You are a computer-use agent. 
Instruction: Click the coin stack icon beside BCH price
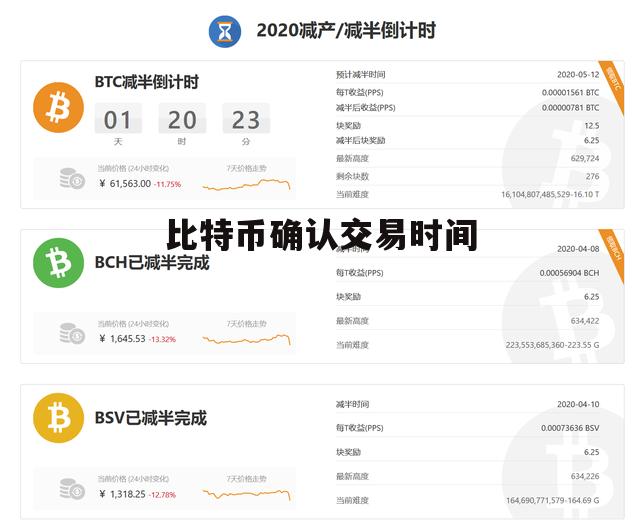click(72, 333)
